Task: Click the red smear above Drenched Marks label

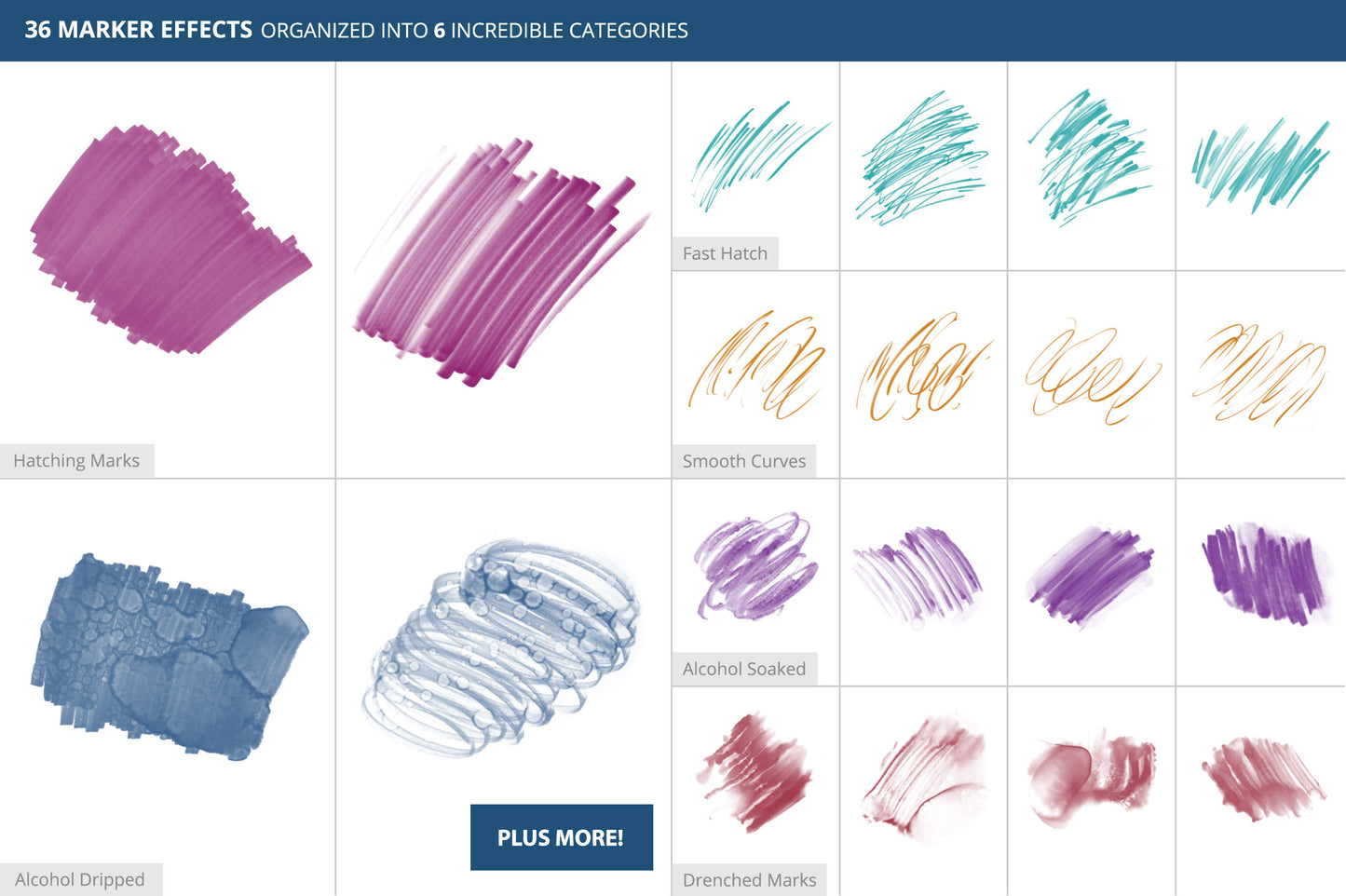Action: point(755,771)
